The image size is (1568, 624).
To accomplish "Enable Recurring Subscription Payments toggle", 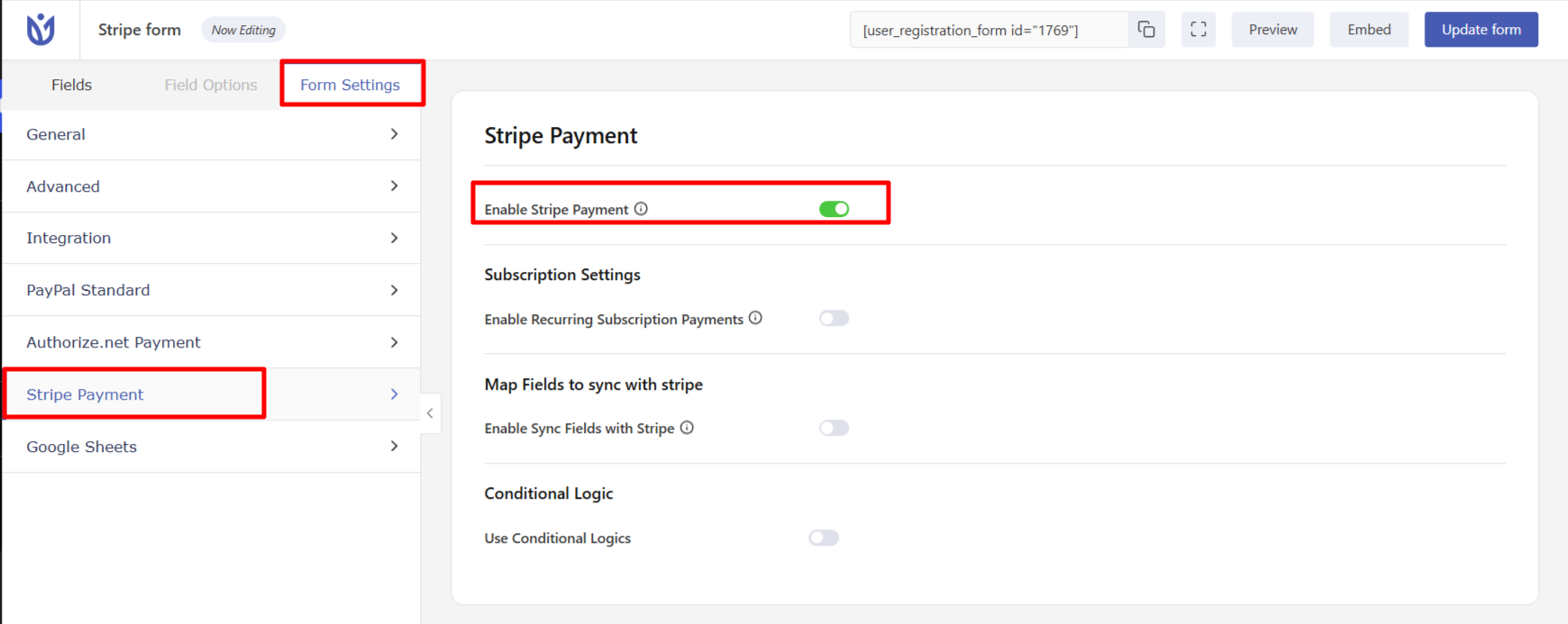I will pos(834,318).
